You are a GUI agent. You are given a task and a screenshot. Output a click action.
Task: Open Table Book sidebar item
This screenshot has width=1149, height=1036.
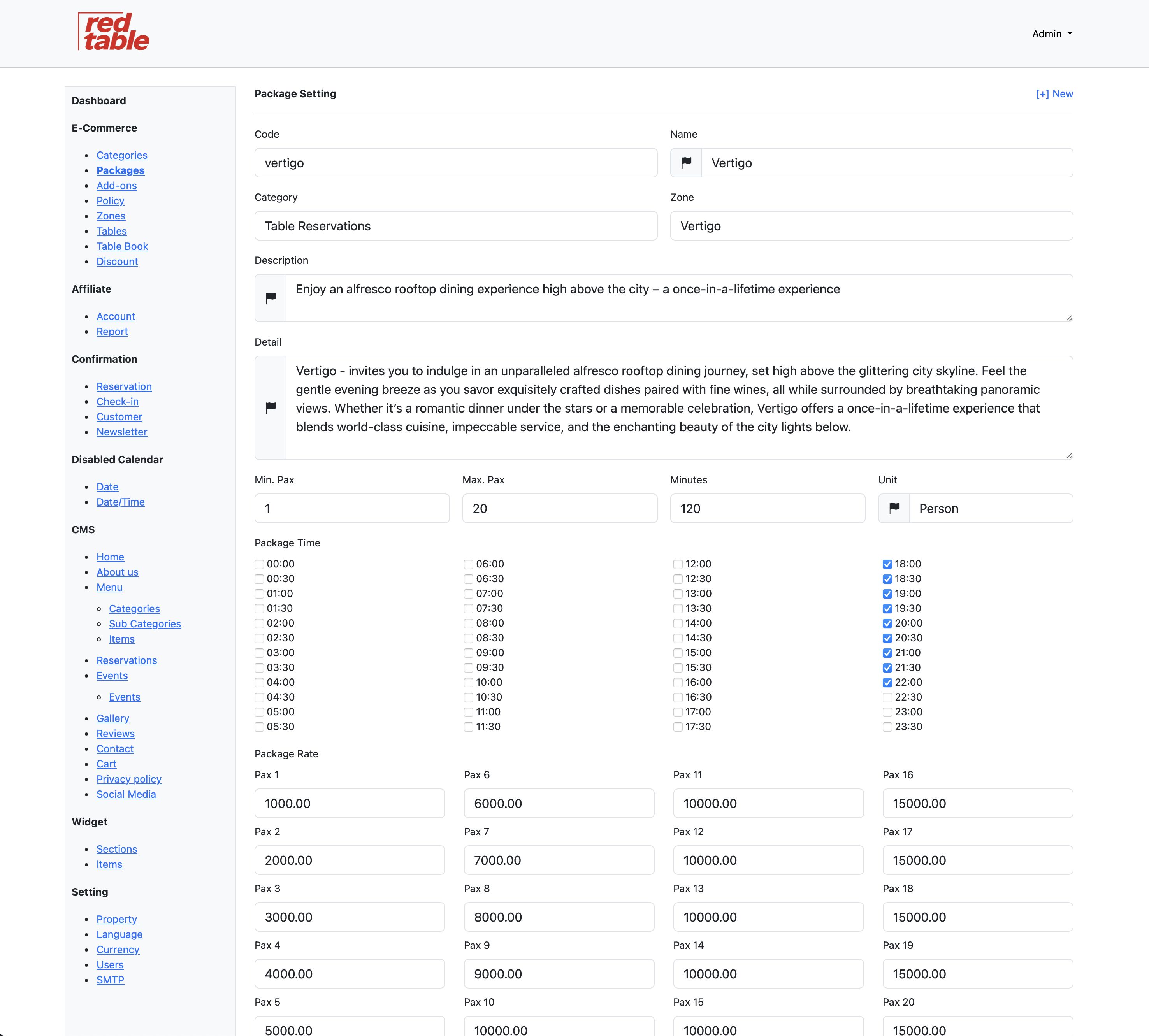[122, 246]
